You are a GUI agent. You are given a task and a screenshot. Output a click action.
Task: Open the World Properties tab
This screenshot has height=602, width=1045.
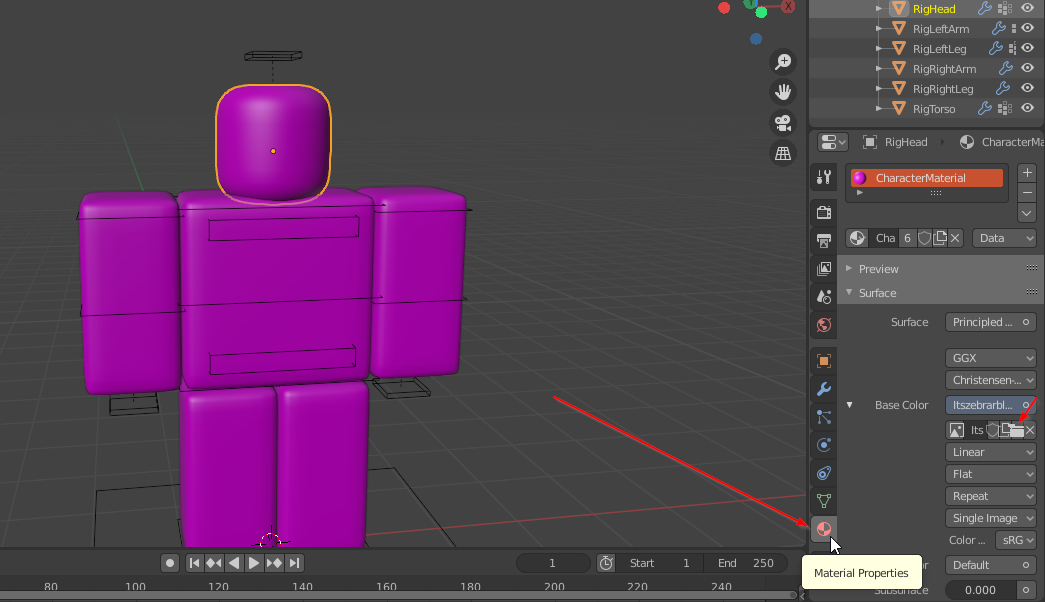click(x=824, y=325)
